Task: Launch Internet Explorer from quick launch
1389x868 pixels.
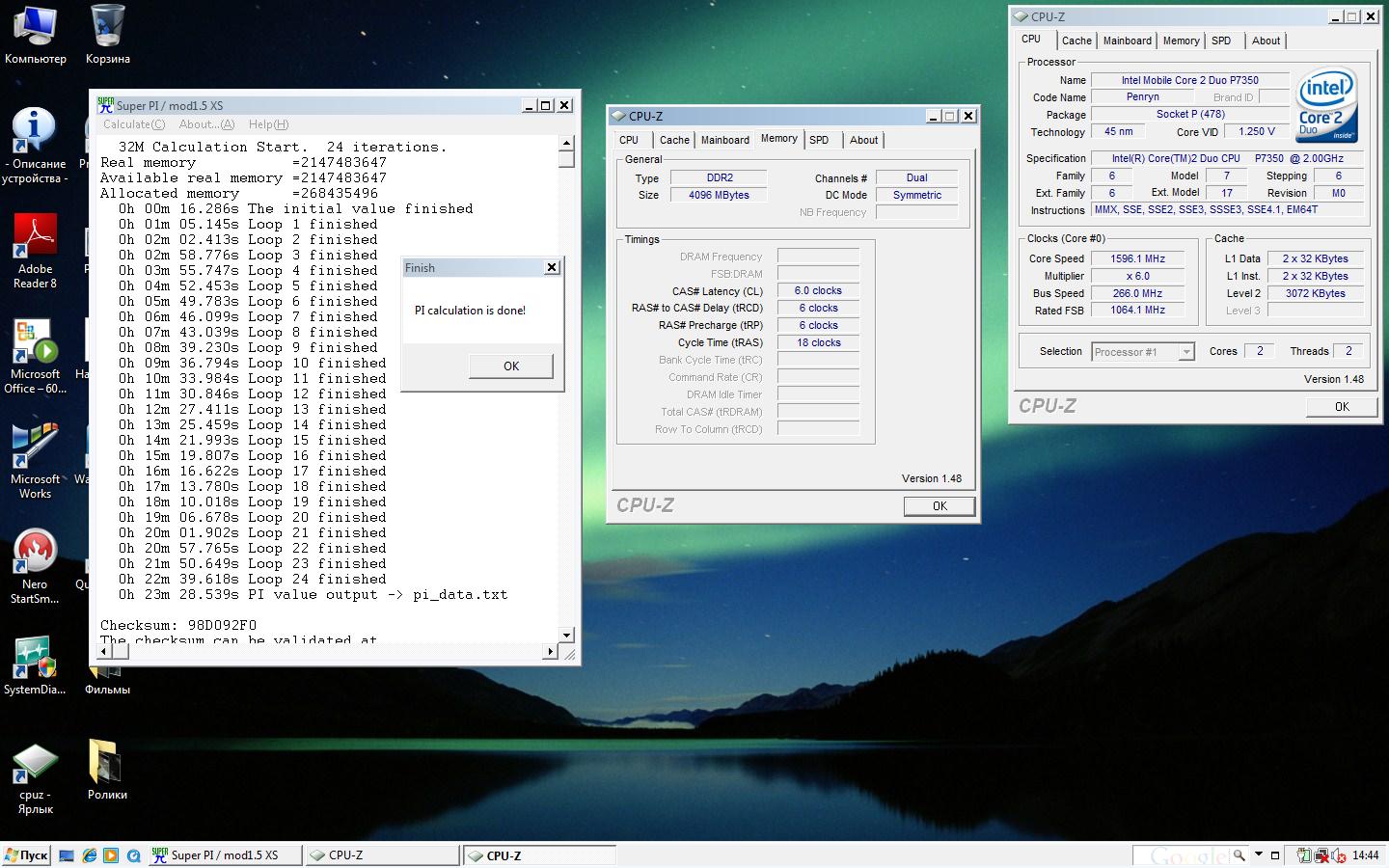Action: [89, 855]
